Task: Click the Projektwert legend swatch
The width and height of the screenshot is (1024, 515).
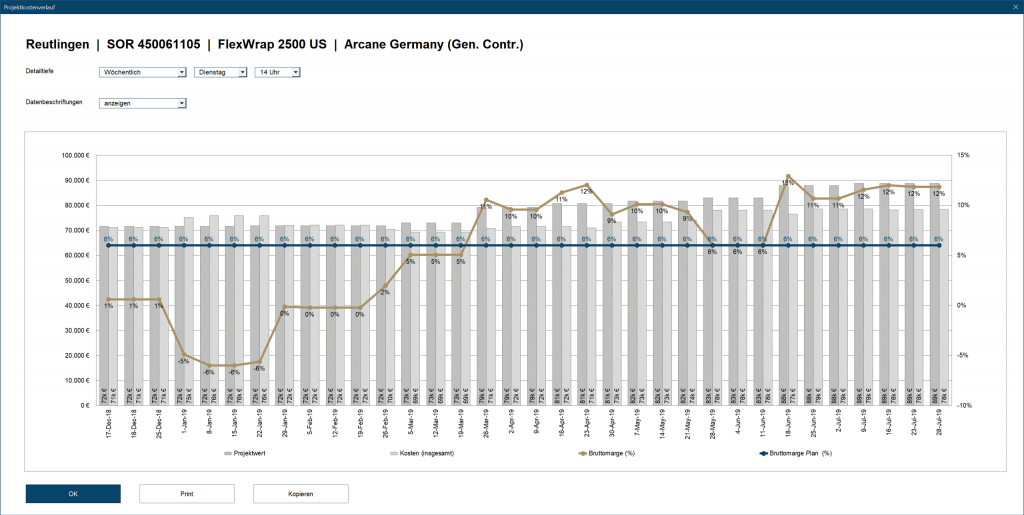Action: tap(228, 453)
